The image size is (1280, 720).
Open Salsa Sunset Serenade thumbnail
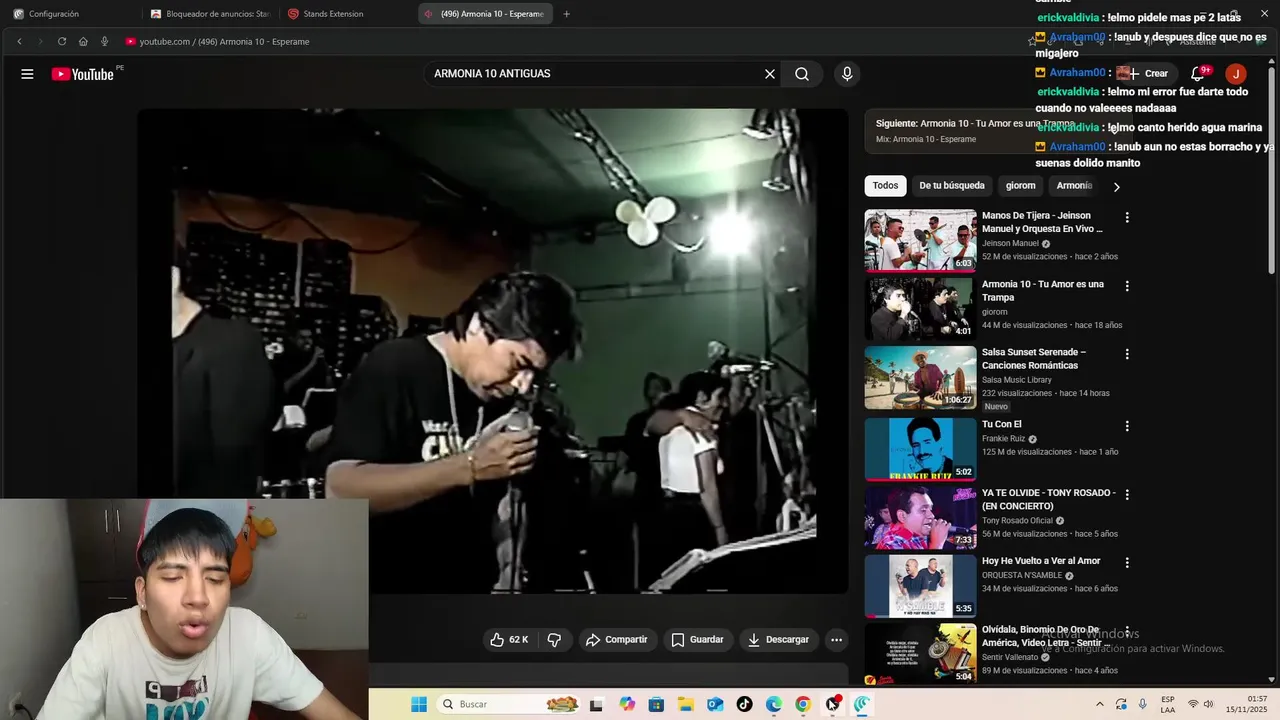(x=920, y=377)
